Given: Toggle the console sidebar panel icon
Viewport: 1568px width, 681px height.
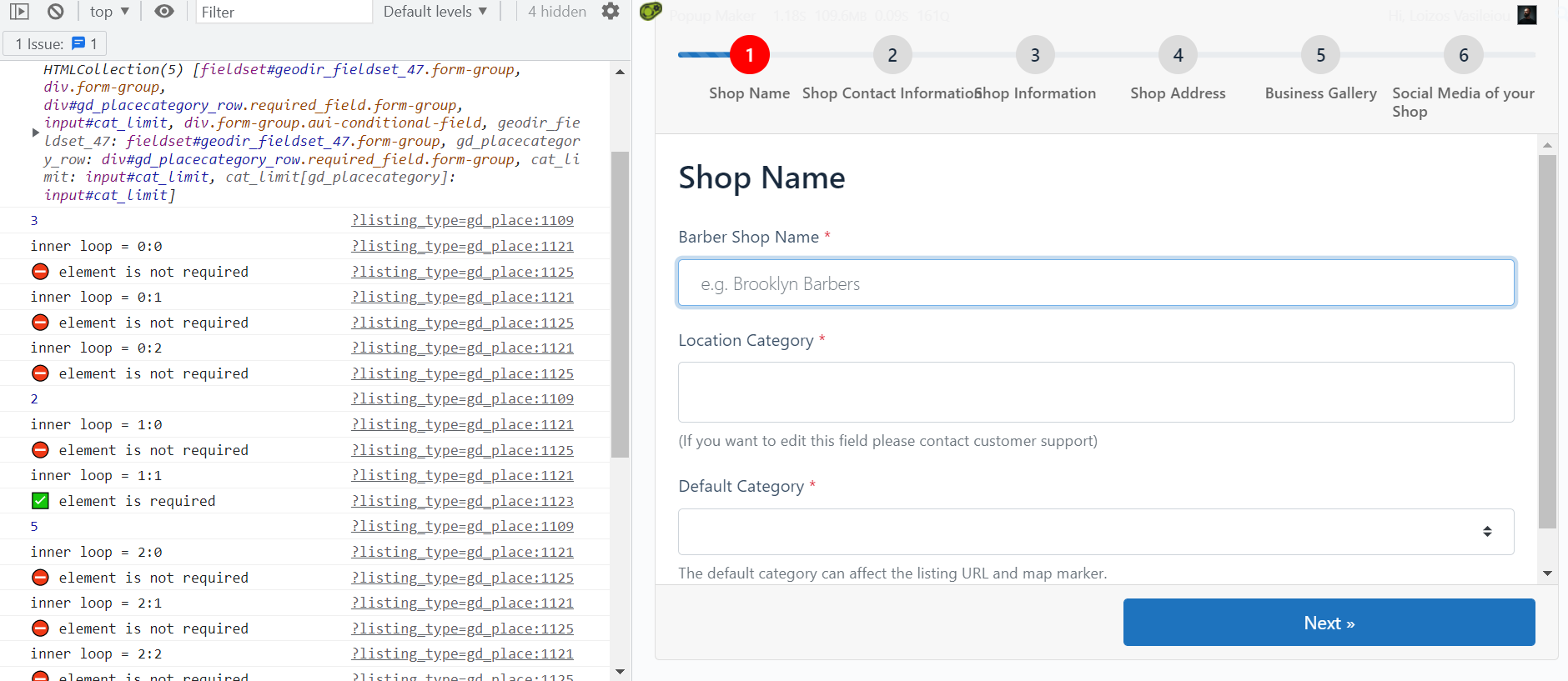Looking at the screenshot, I should point(19,12).
